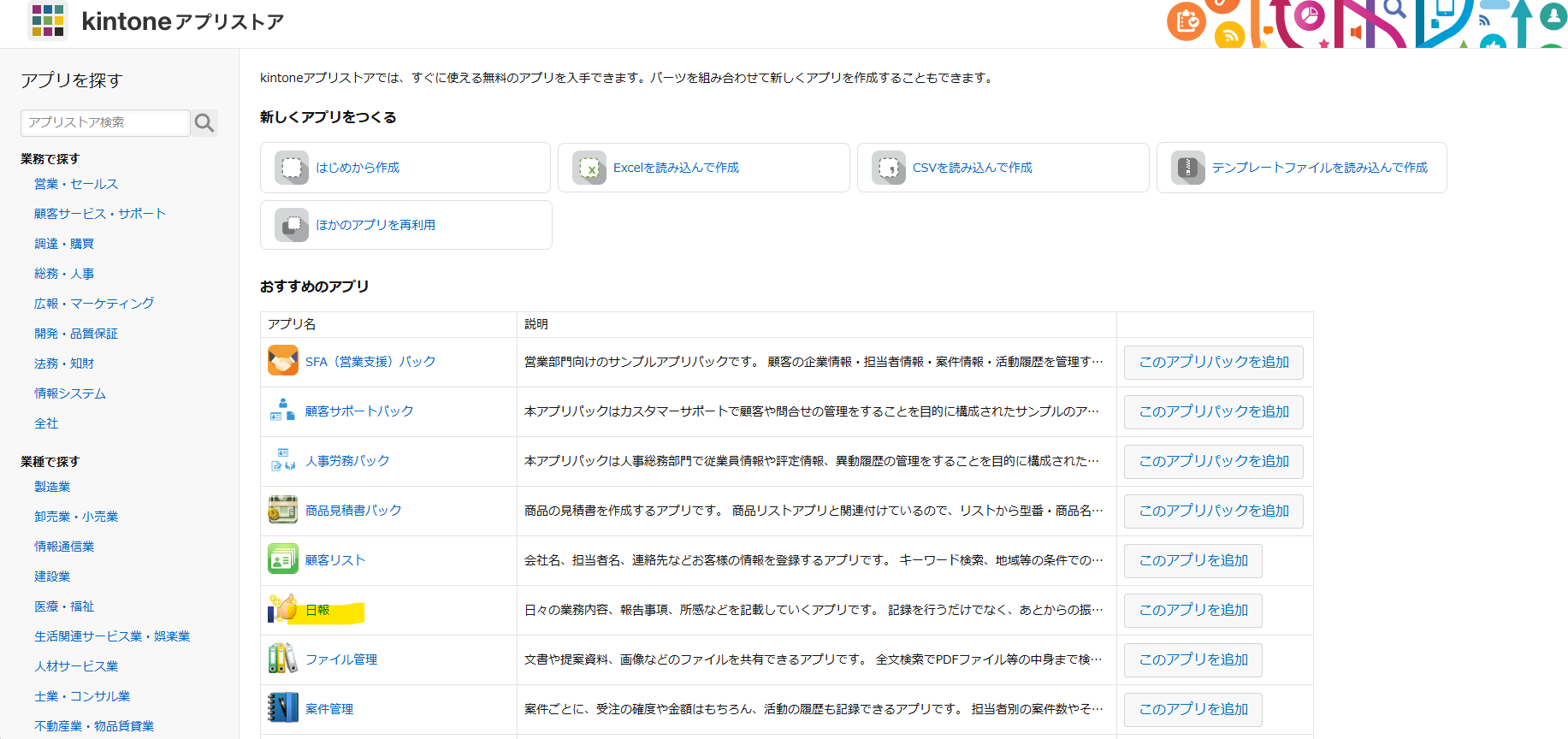Select 生活関連サービス業・娯楽業 industry
Image resolution: width=1568 pixels, height=739 pixels.
[x=112, y=636]
